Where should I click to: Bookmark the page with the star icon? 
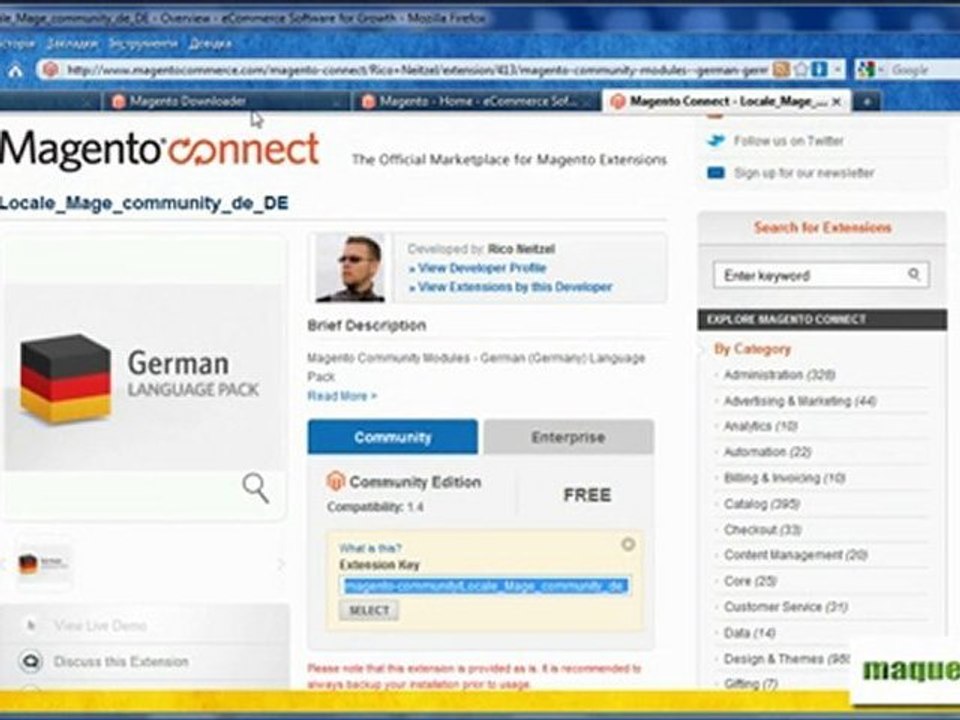[801, 70]
